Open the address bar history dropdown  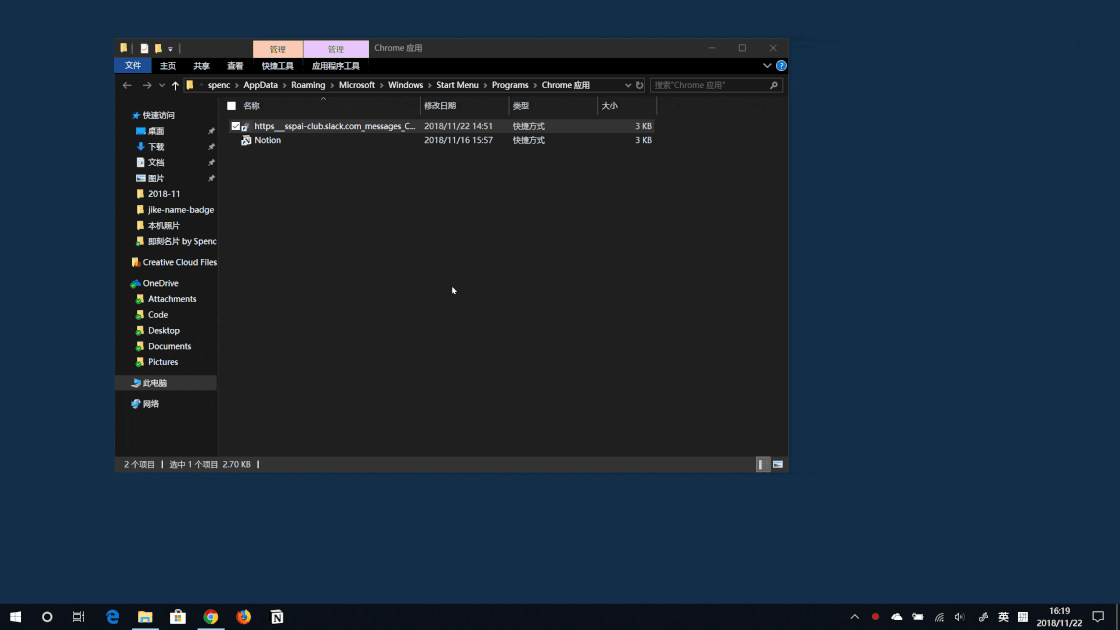pos(628,85)
